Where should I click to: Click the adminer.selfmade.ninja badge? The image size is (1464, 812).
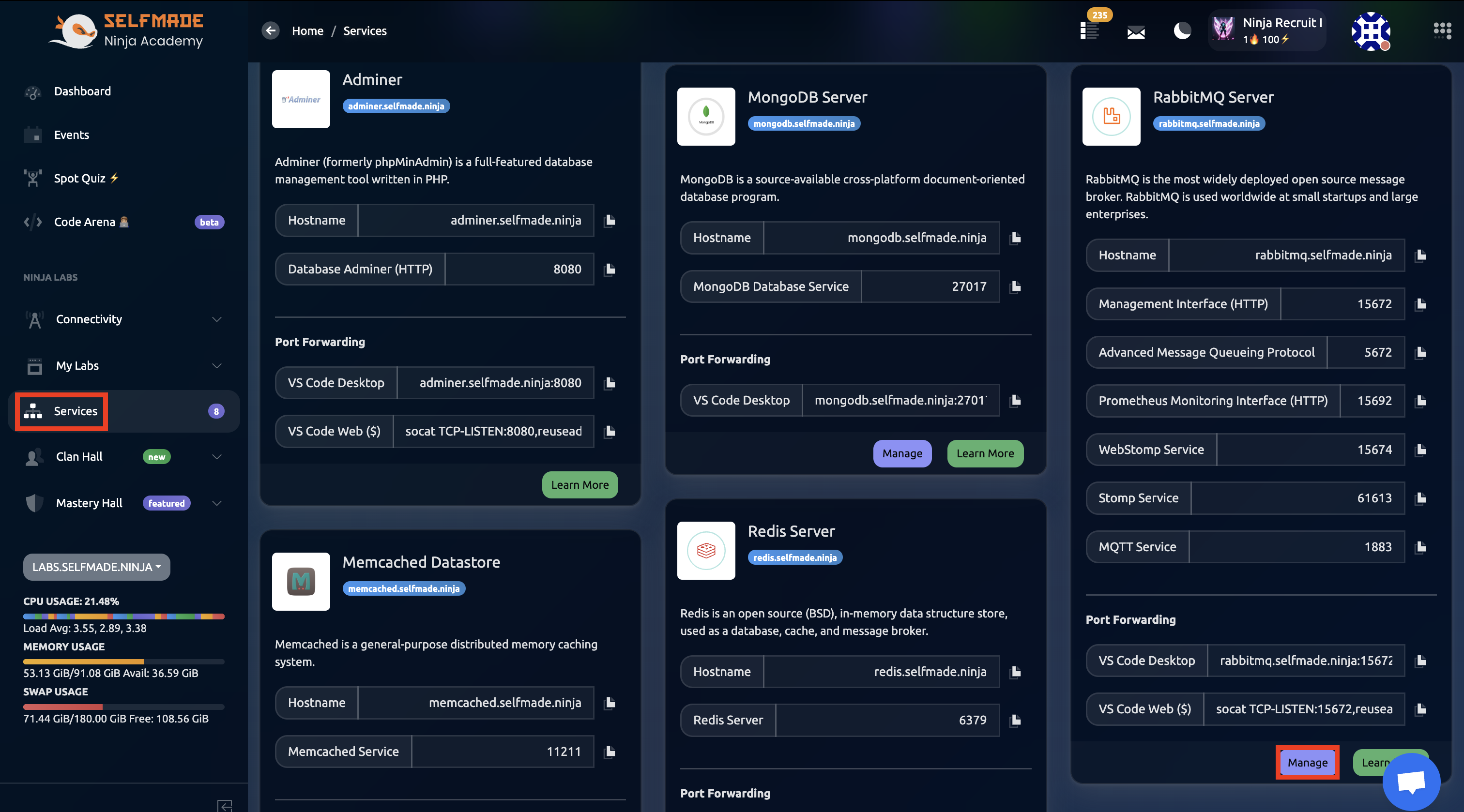[x=396, y=106]
